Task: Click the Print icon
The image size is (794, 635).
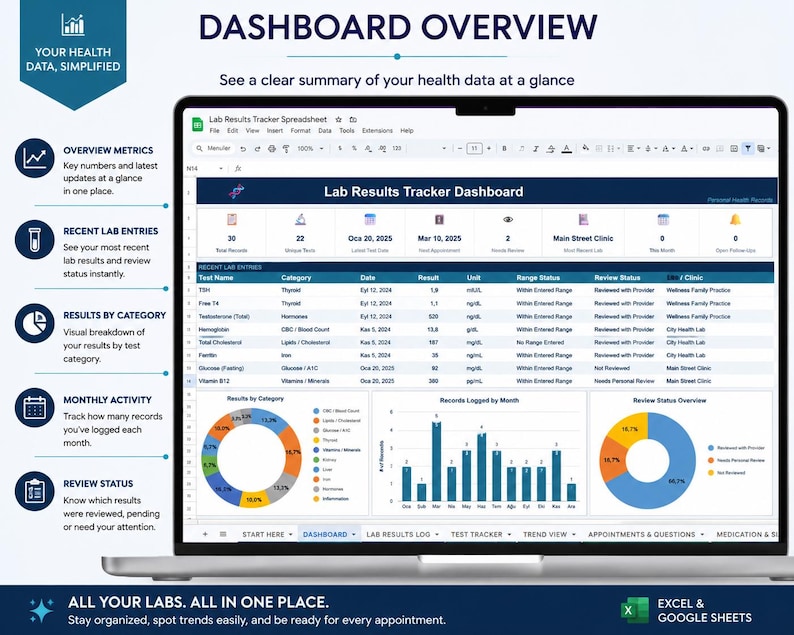Action: pos(272,149)
